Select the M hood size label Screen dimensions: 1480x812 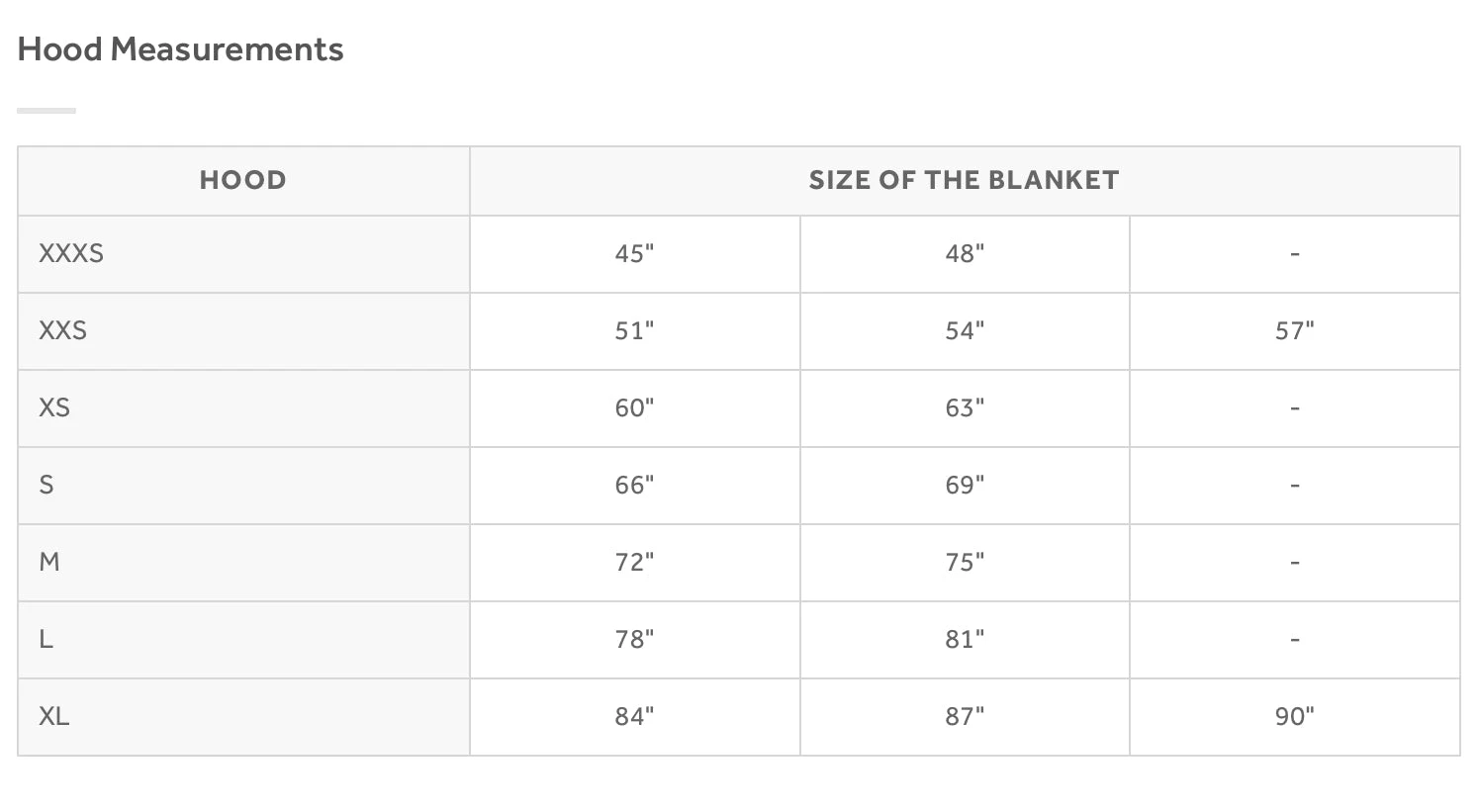pyautogui.click(x=49, y=562)
